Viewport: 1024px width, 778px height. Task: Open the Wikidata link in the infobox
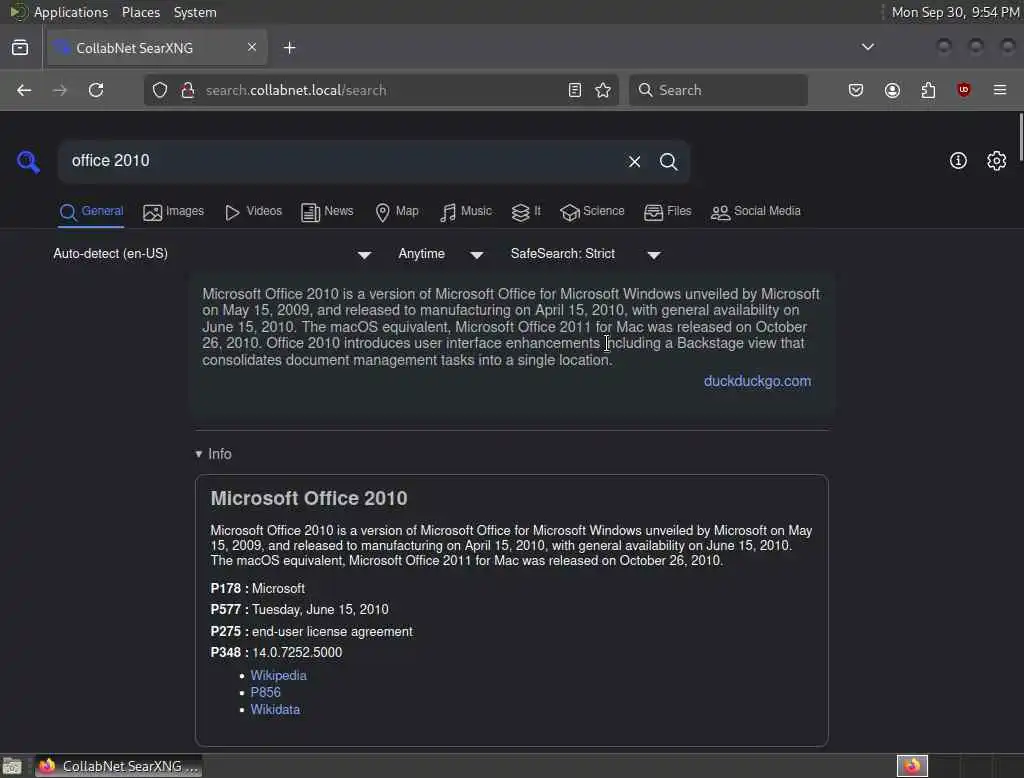pos(275,709)
